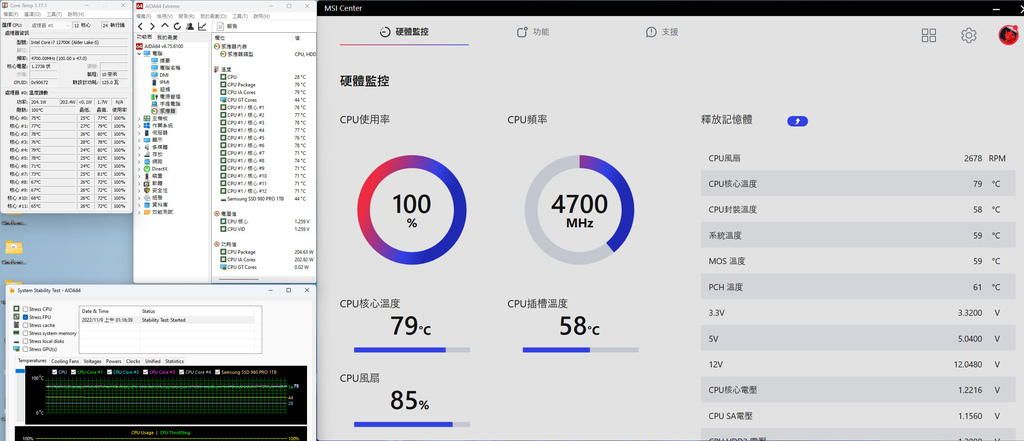Viewport: 1024px width, 441px height.
Task: Click the AIDA64 refresh icon
Action: (177, 26)
